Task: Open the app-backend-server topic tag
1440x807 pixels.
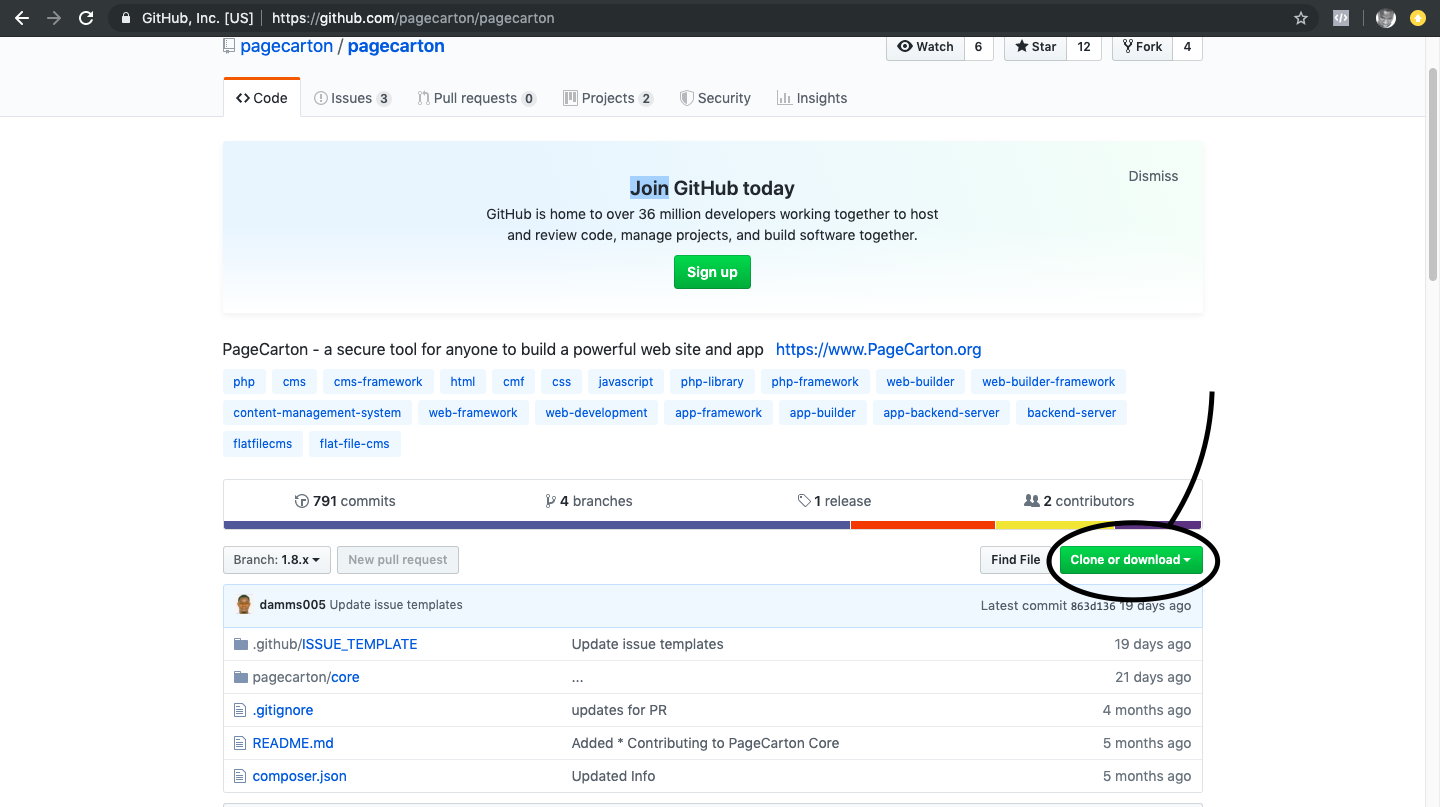Action: [x=941, y=413]
